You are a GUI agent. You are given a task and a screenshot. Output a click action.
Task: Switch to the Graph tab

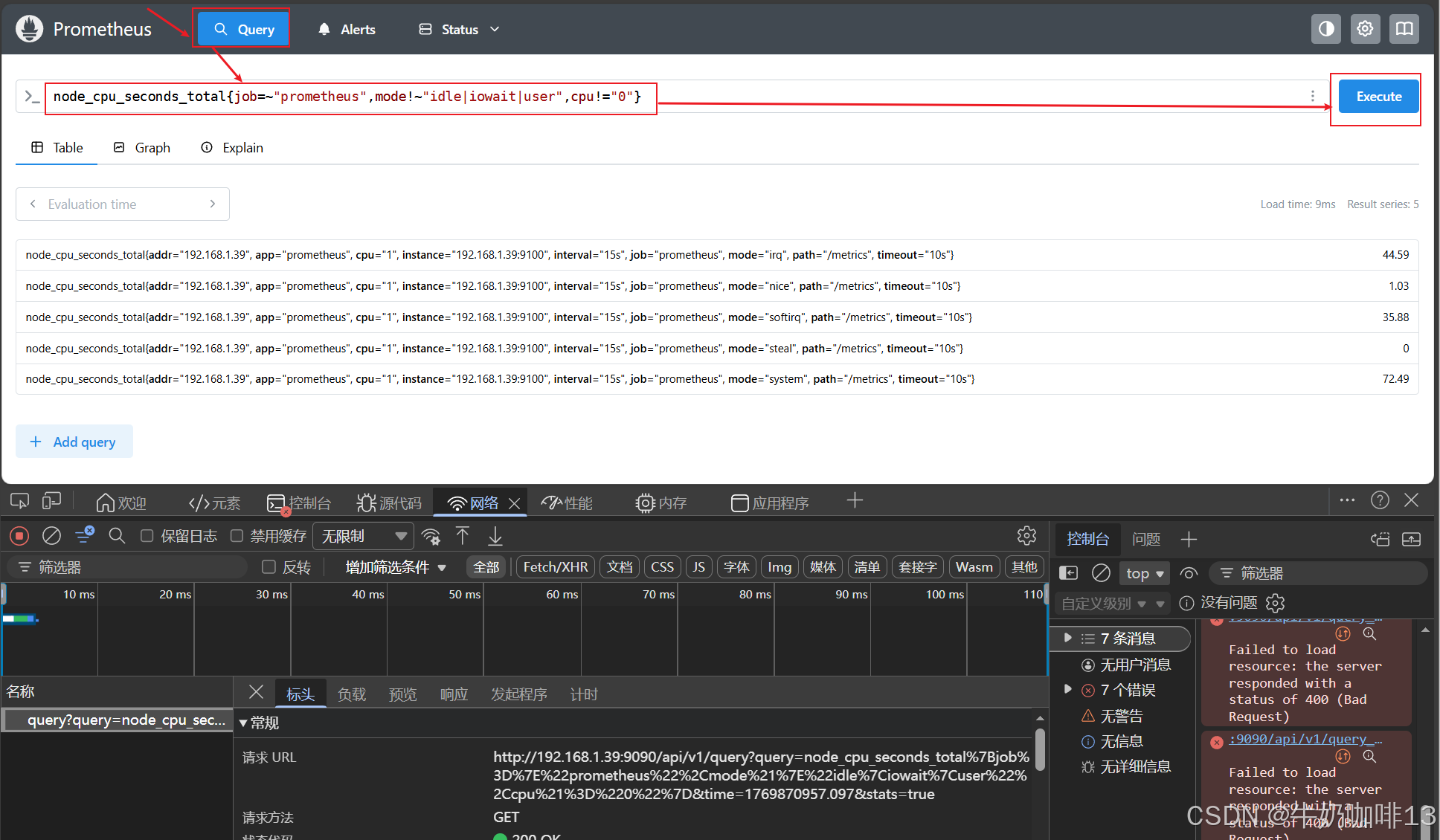pyautogui.click(x=142, y=148)
